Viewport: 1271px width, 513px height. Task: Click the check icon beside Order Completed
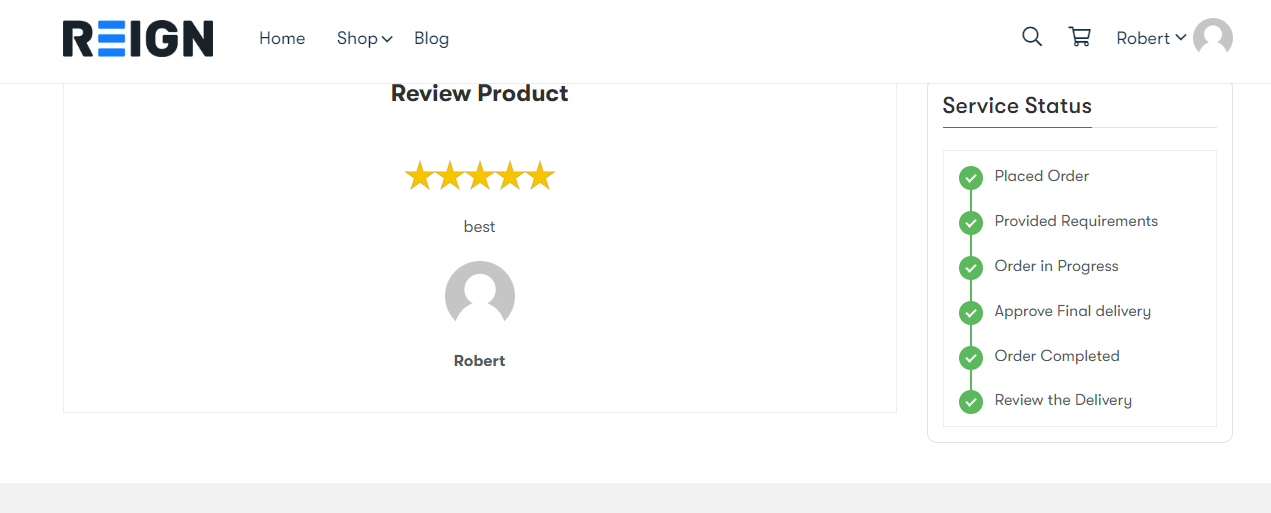click(x=971, y=358)
